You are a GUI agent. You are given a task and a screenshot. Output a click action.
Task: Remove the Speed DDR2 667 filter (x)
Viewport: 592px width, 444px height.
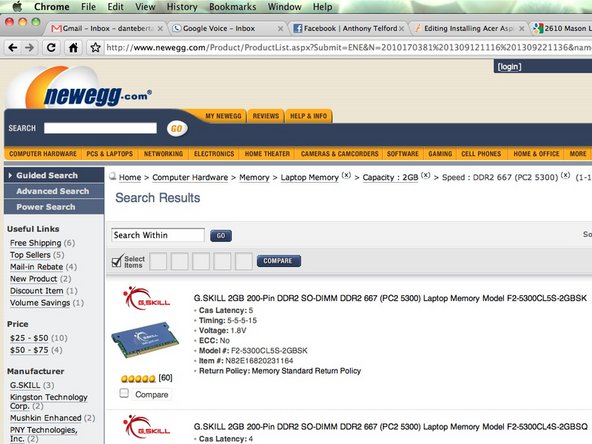[565, 175]
